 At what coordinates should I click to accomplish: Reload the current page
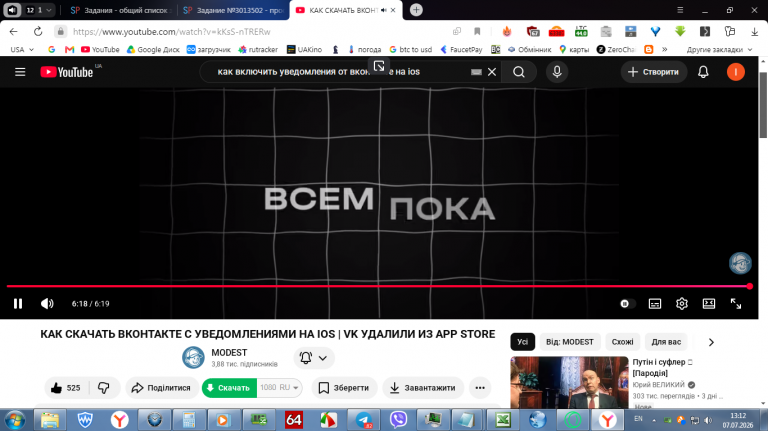pyautogui.click(x=38, y=31)
